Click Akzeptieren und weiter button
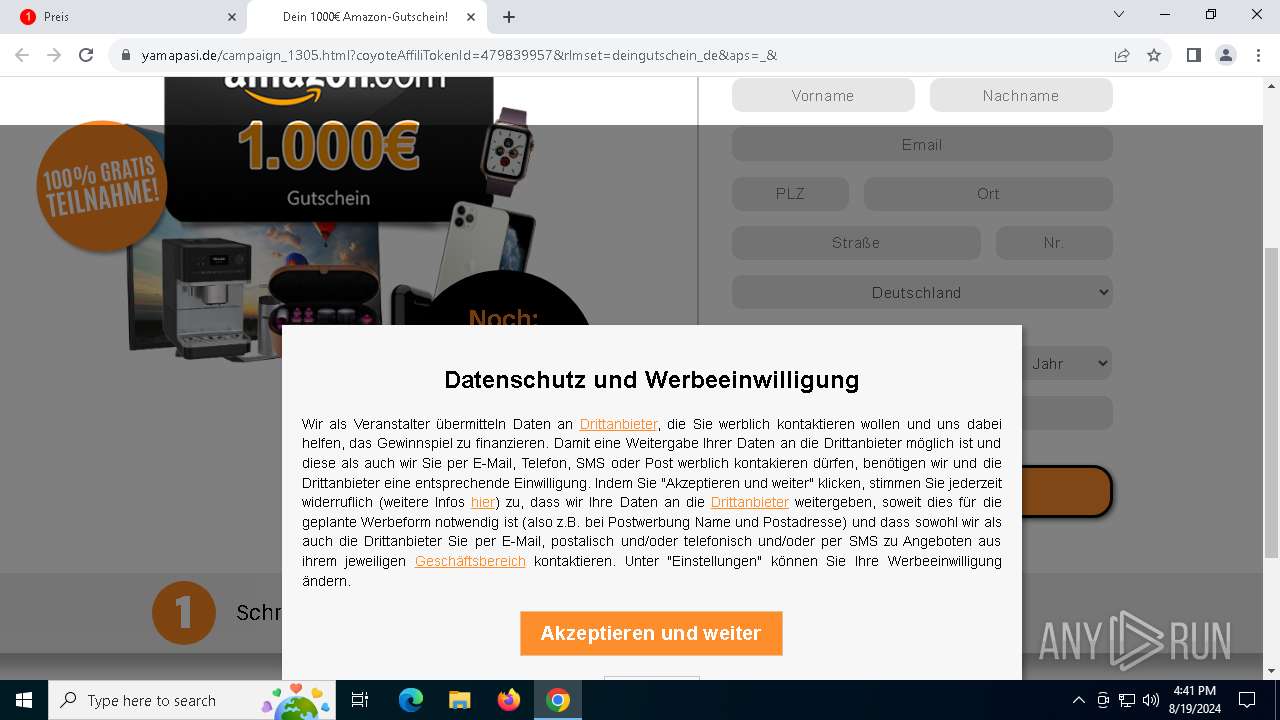 coord(651,634)
